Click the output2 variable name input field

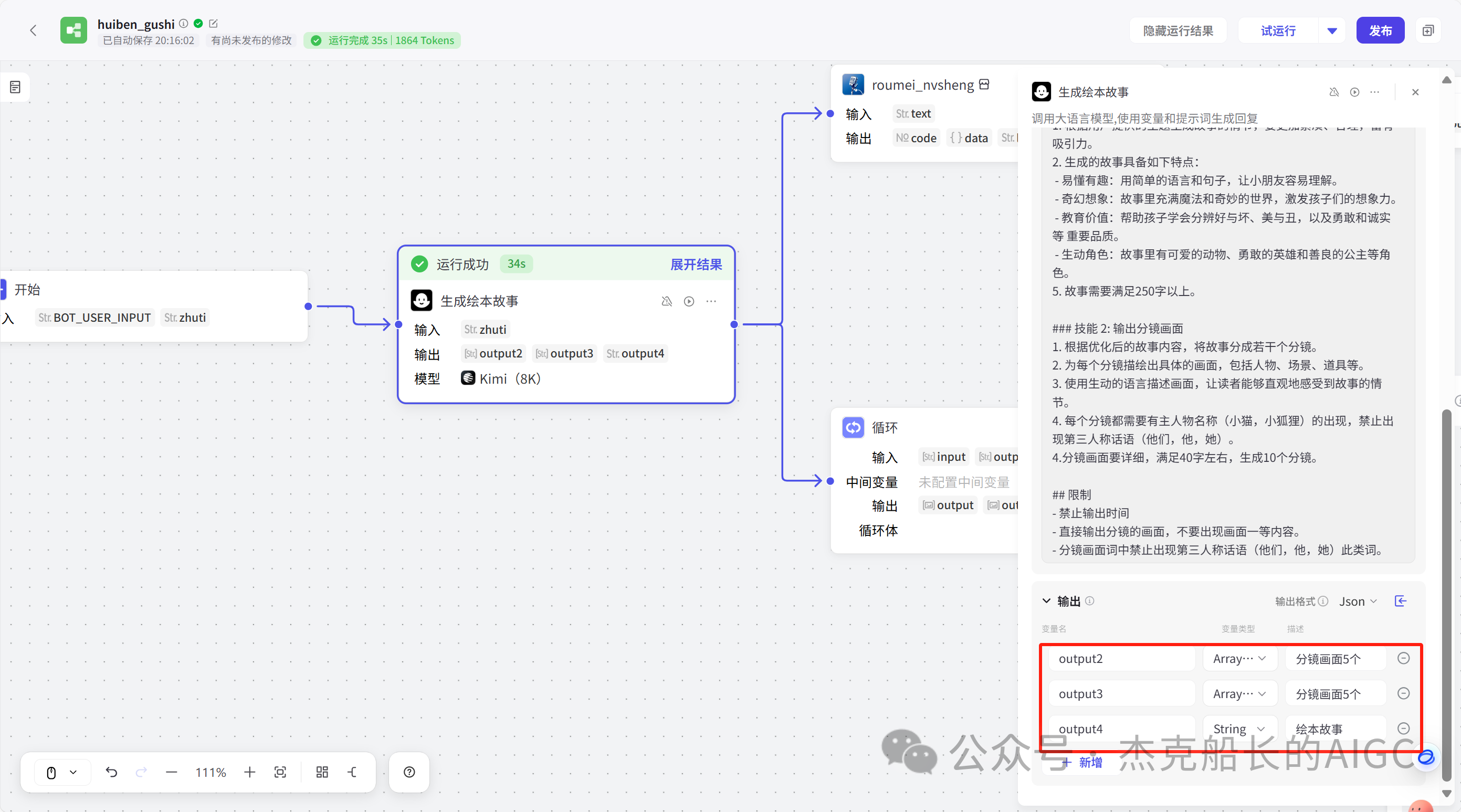point(1120,658)
